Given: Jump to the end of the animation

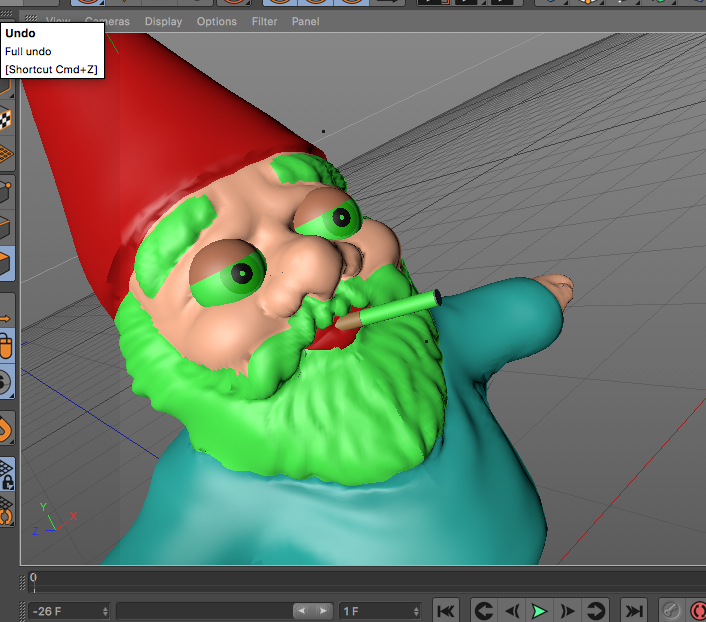Looking at the screenshot, I should point(634,610).
